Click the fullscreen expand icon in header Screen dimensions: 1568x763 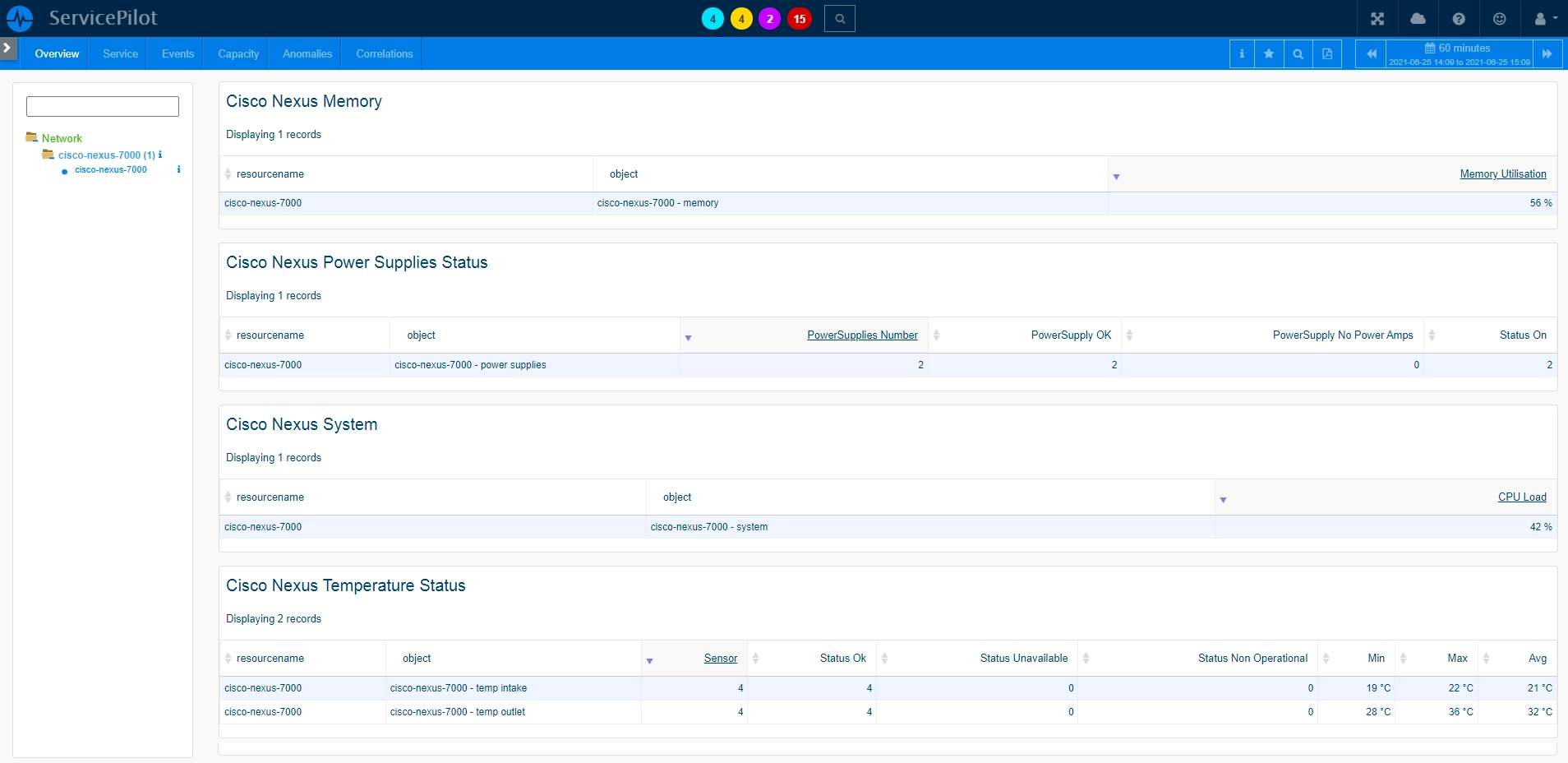click(x=1377, y=18)
